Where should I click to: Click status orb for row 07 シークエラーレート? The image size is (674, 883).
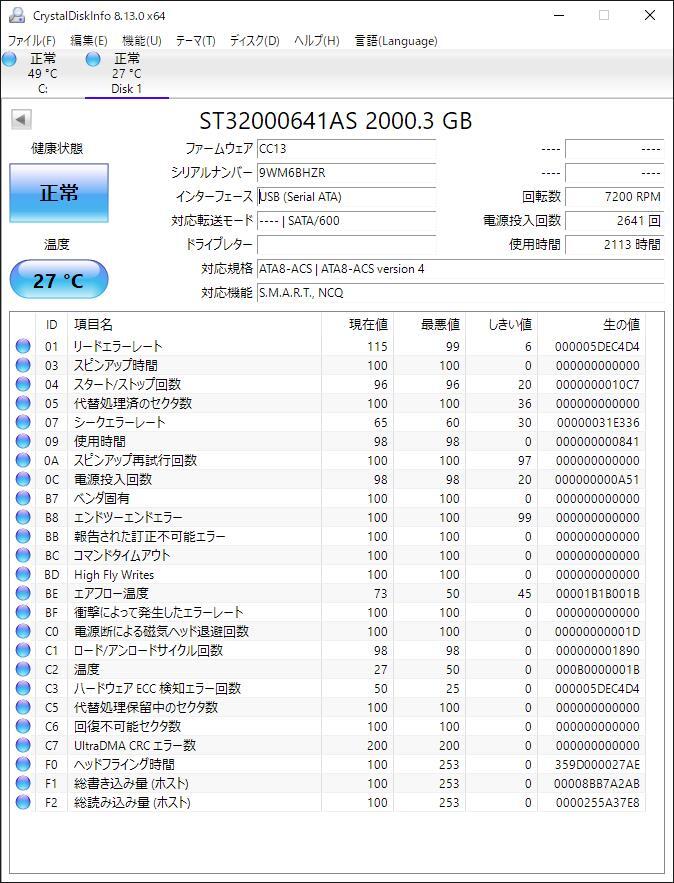point(23,422)
